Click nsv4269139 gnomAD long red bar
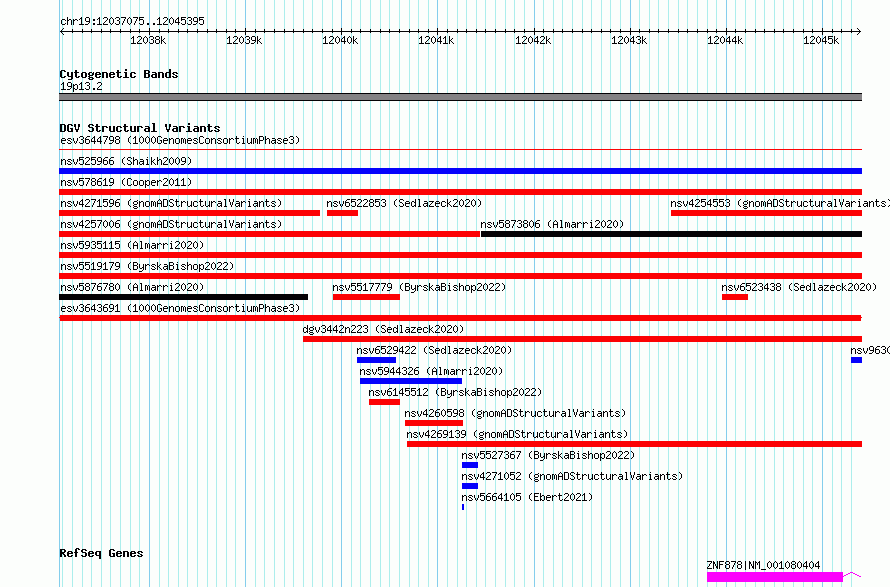The height and width of the screenshot is (587, 890). (635, 444)
